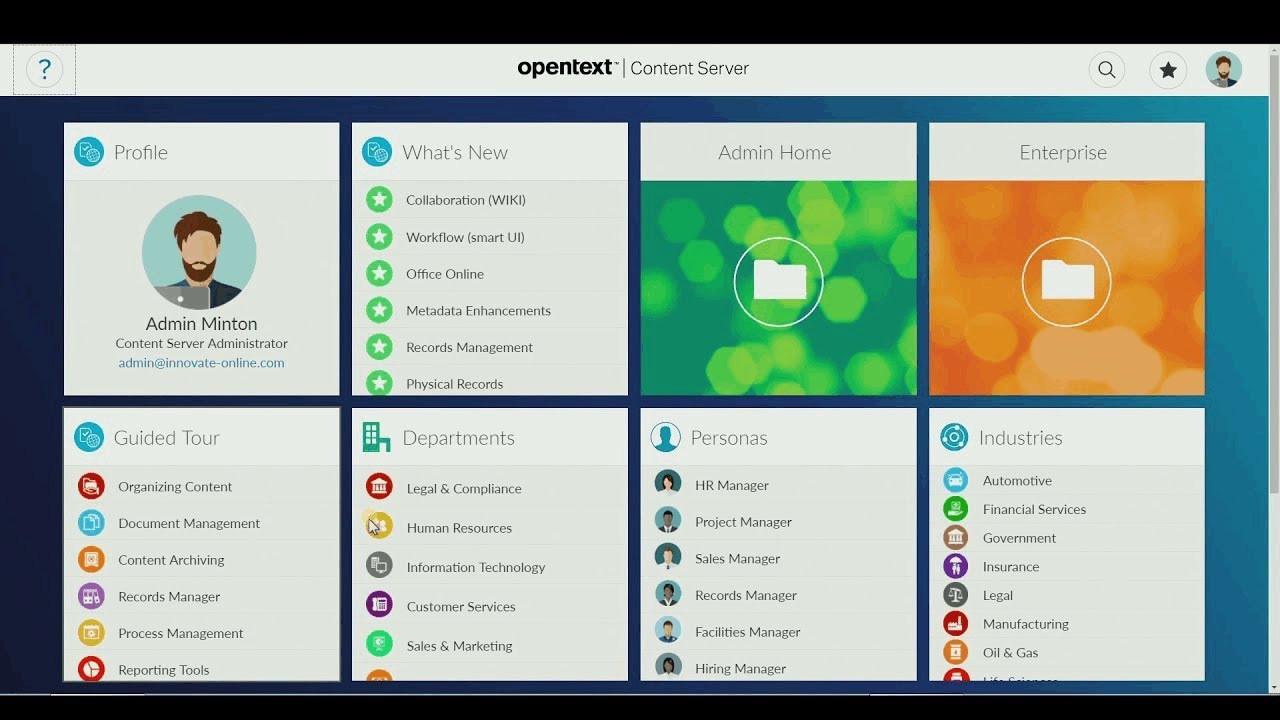
Task: Click the Human Resources department icon
Action: click(379, 526)
